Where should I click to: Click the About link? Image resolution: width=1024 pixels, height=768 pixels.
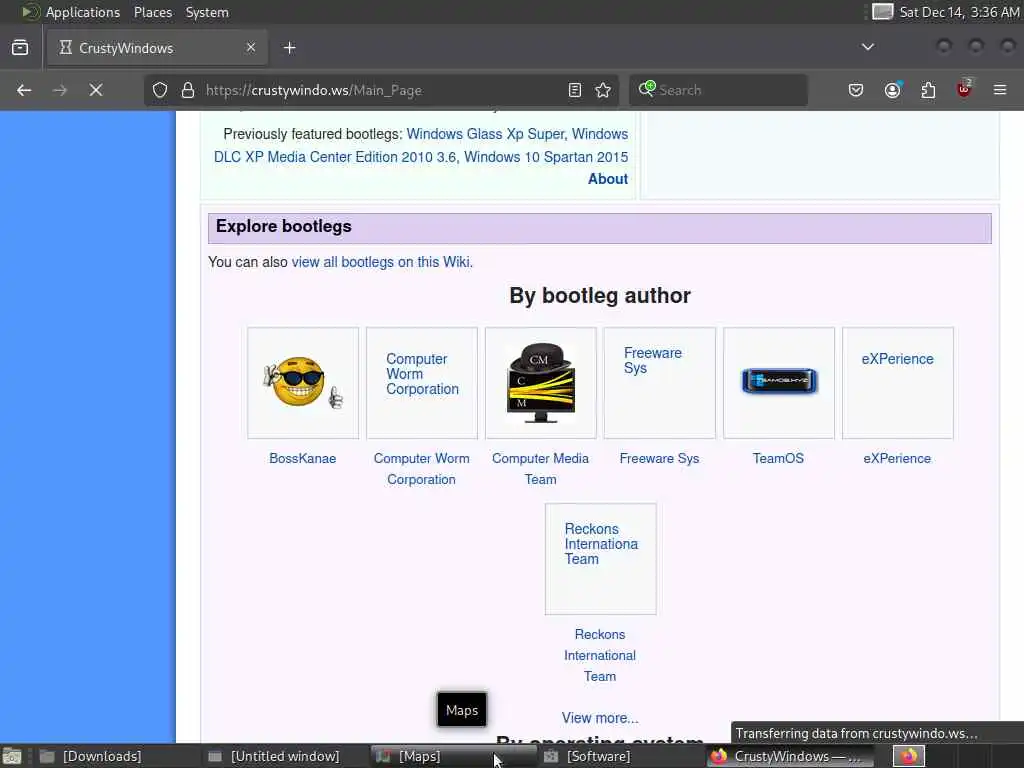(607, 179)
